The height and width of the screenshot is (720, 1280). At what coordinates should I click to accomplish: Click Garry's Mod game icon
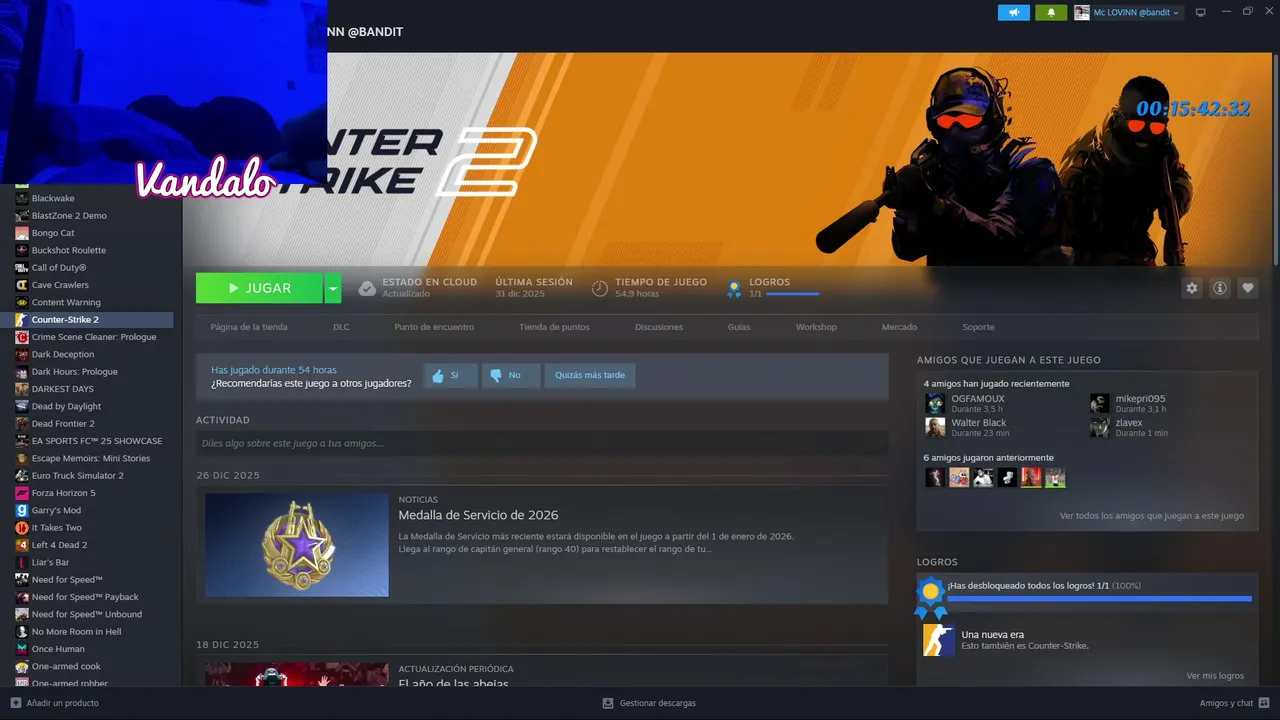(x=22, y=510)
